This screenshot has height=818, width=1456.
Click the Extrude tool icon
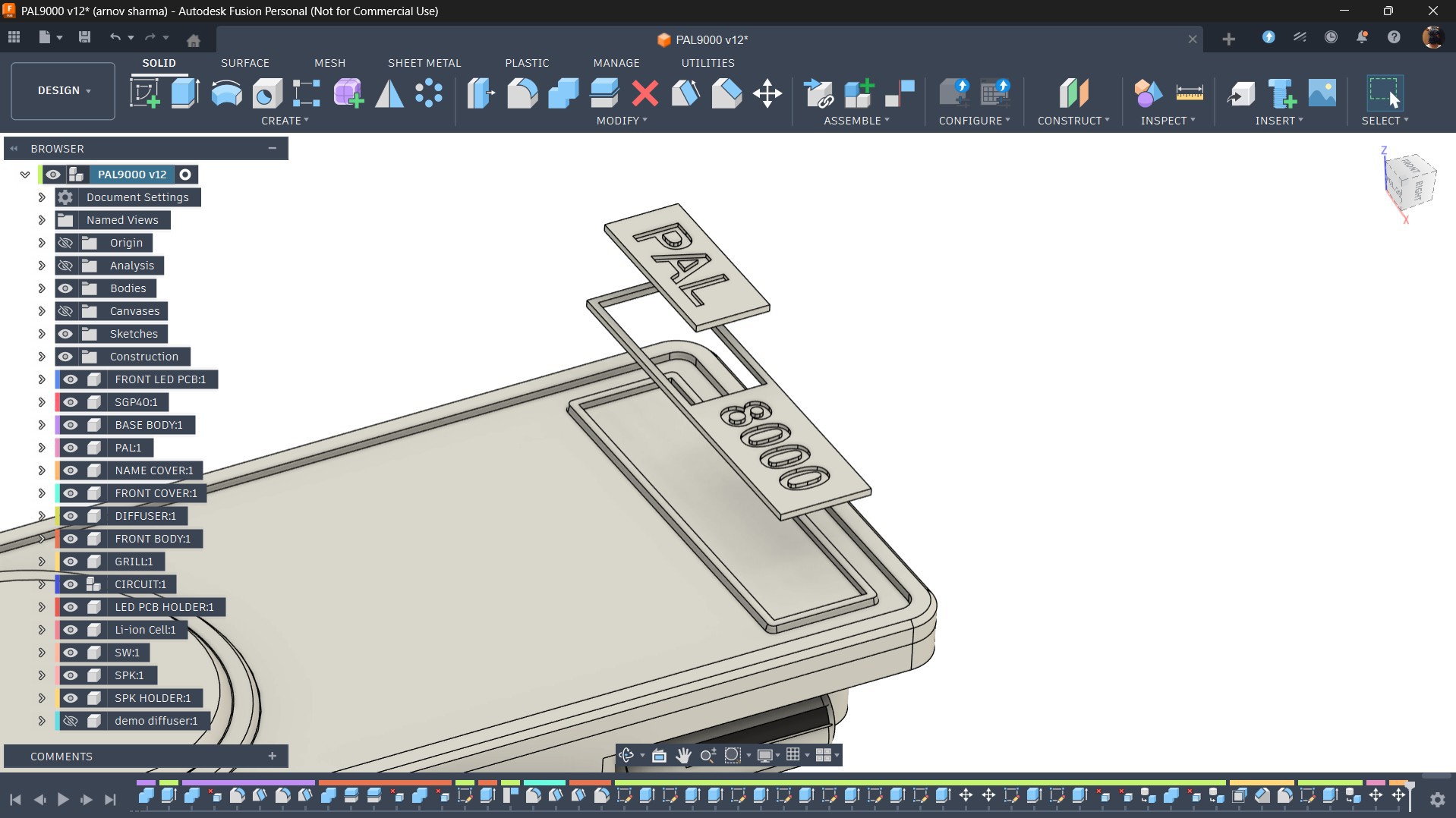pos(185,93)
